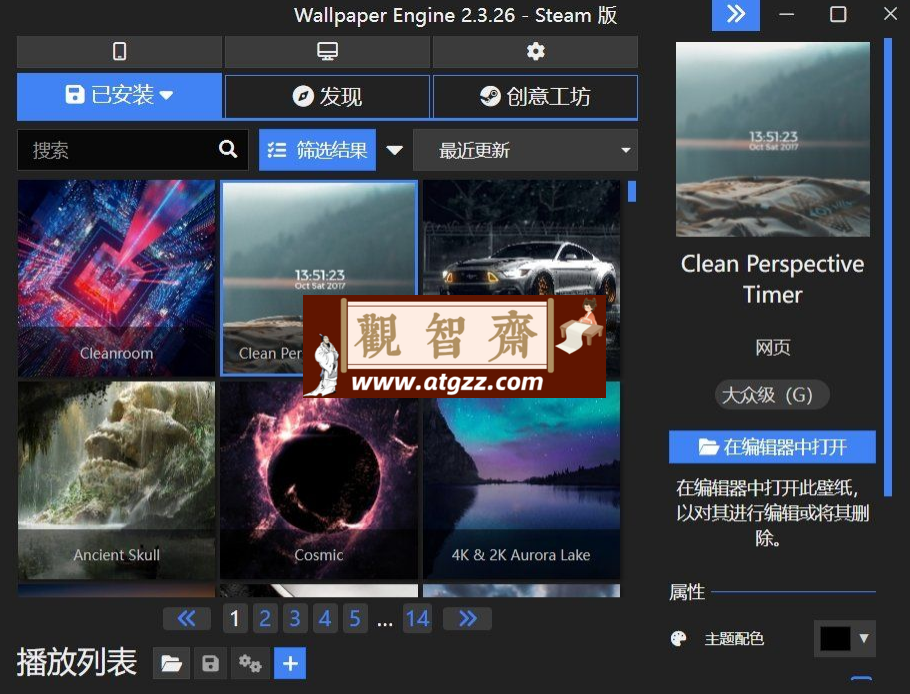This screenshot has height=694, width=910.
Task: Switch to the 创意工坊 workshop tab
Action: click(535, 96)
